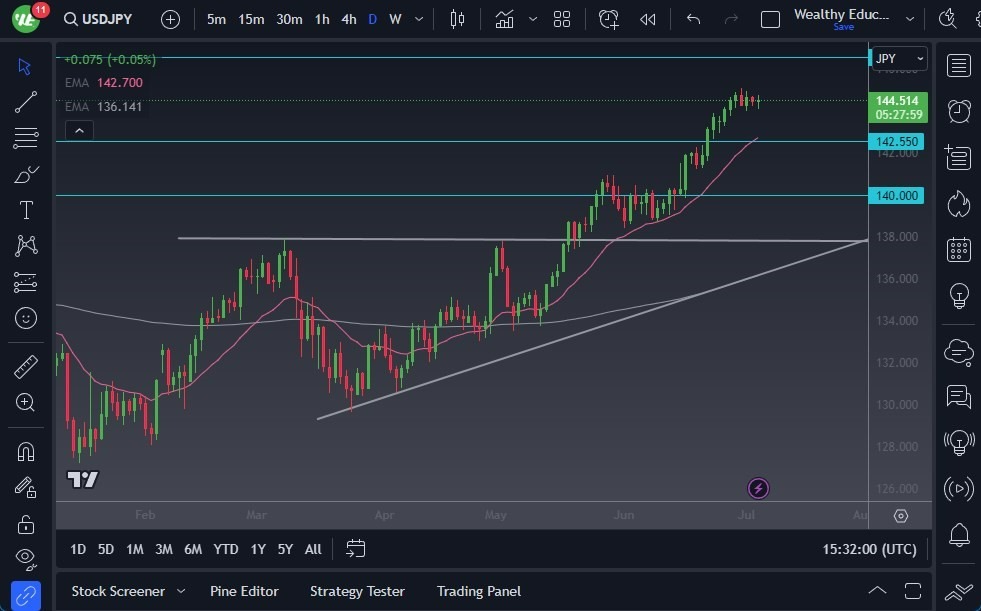Select the Trend Line drawing tool
Screen dimensions: 981x611
pyautogui.click(x=25, y=101)
